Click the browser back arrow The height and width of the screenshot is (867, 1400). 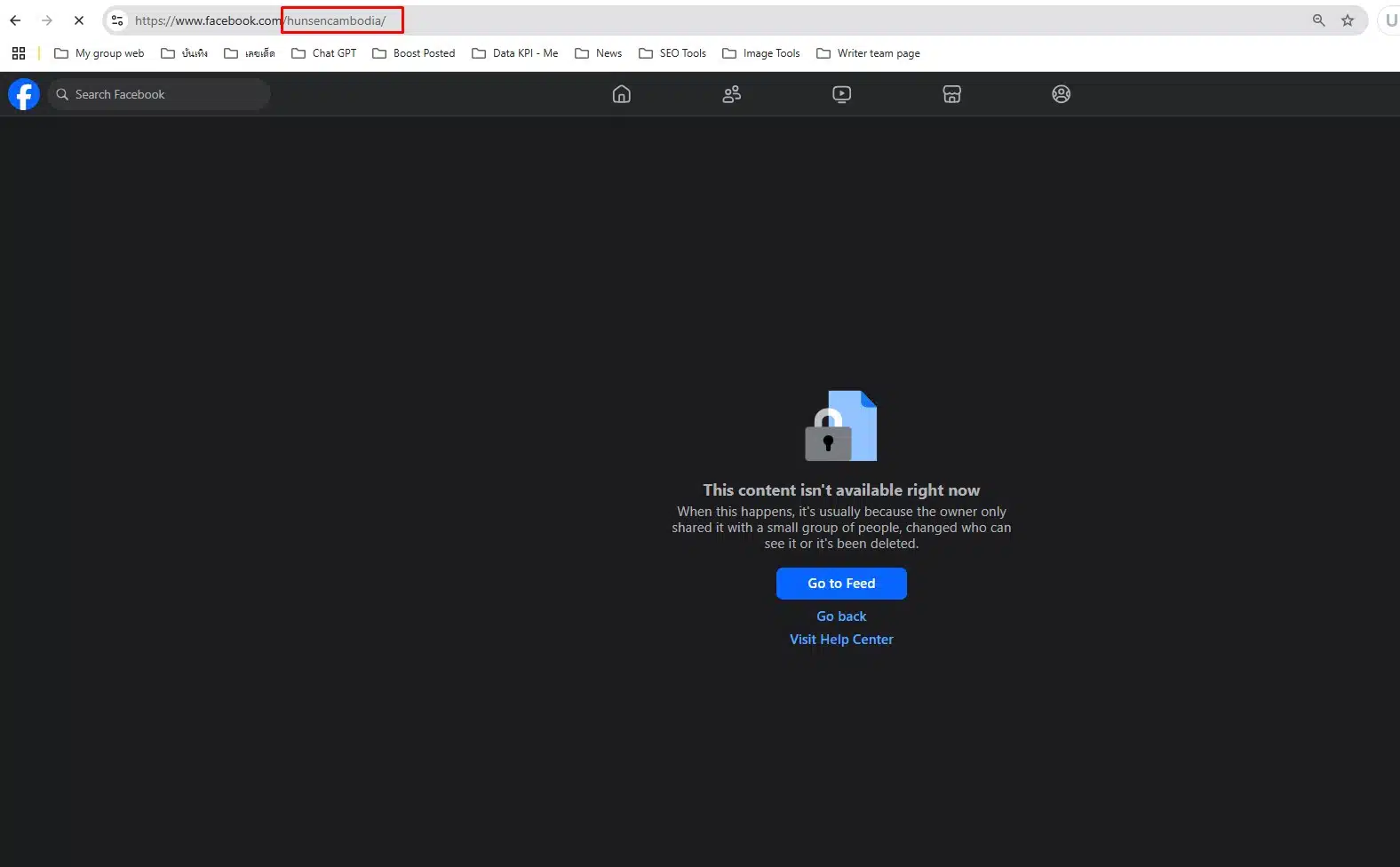15,20
